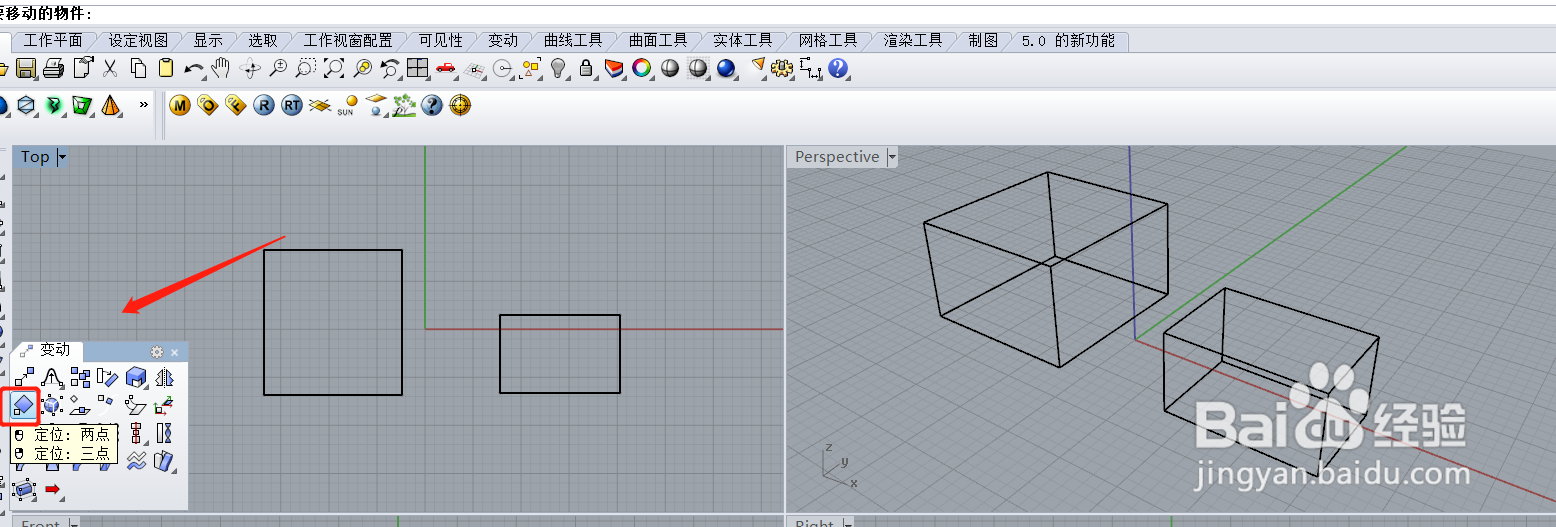
Task: Switch to the 工作平面 tab
Action: point(53,41)
